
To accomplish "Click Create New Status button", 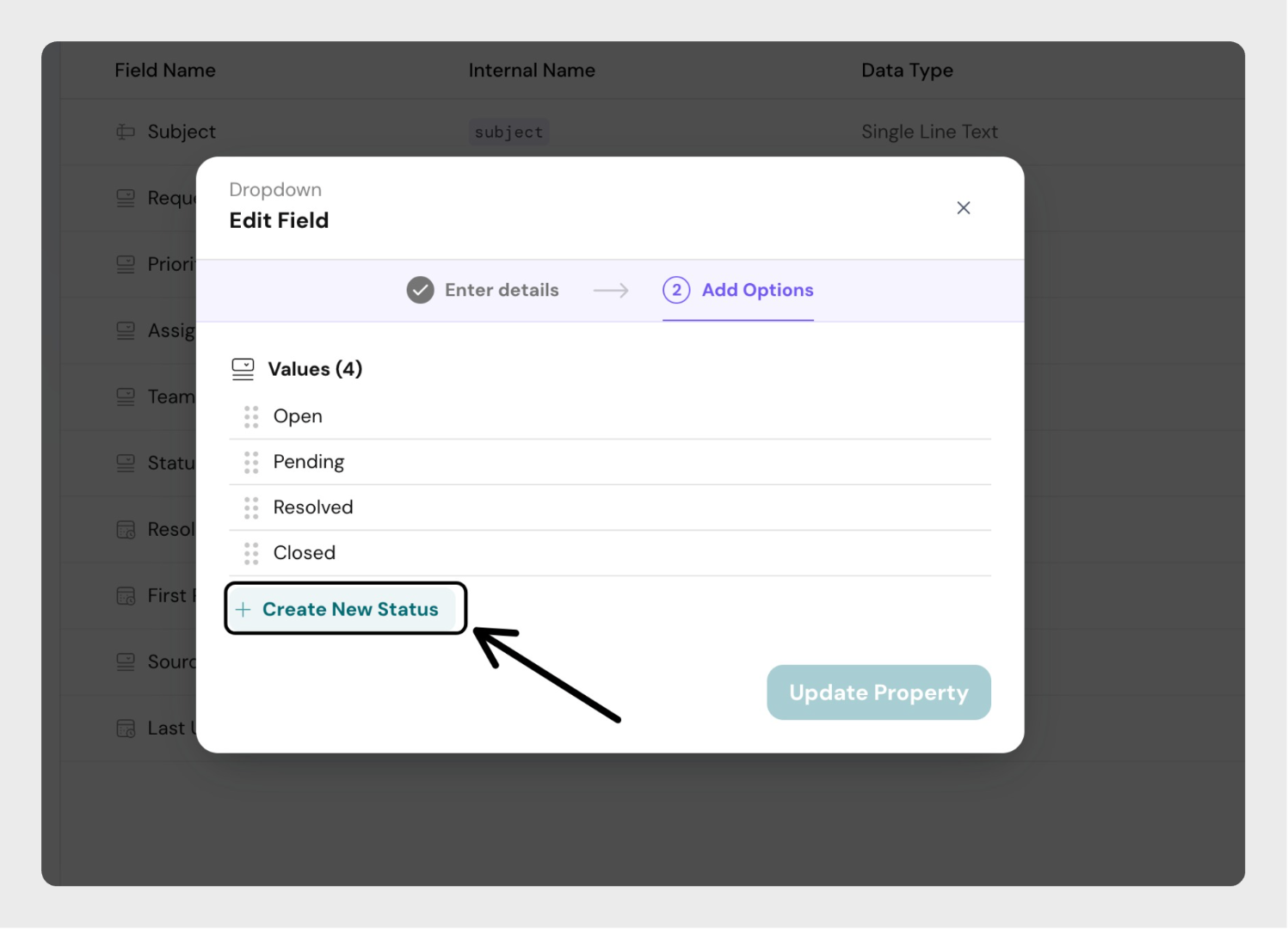I will (346, 610).
